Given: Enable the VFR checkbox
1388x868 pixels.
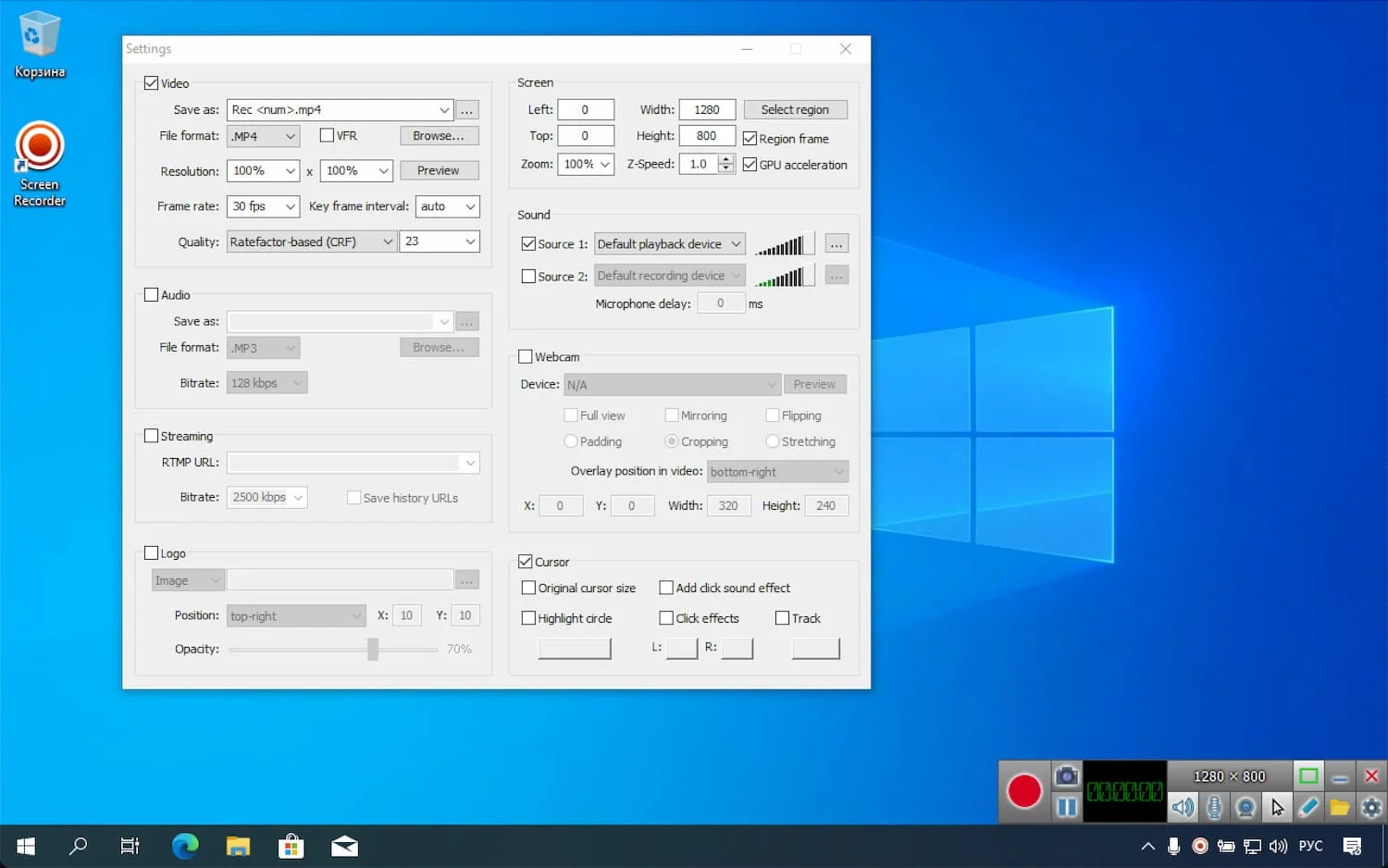Looking at the screenshot, I should 327,135.
